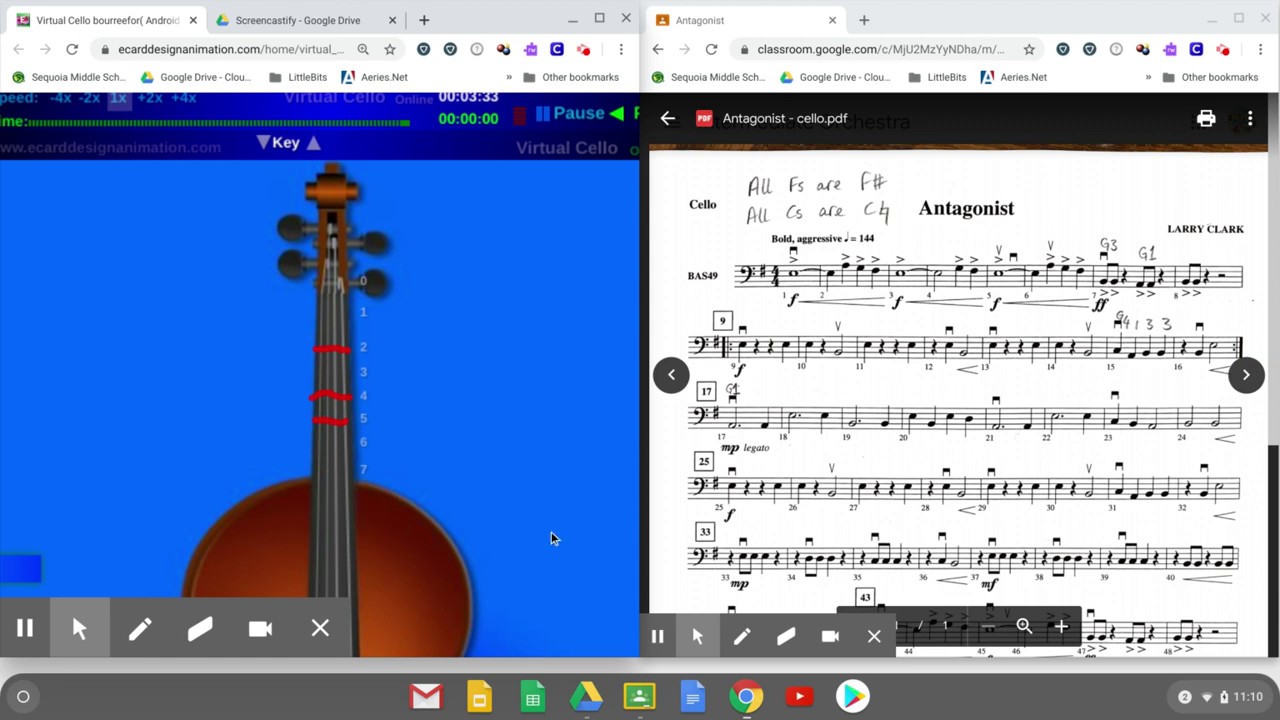Open Aeries.Net bookmark in left window
Image resolution: width=1280 pixels, height=720 pixels.
click(x=375, y=77)
